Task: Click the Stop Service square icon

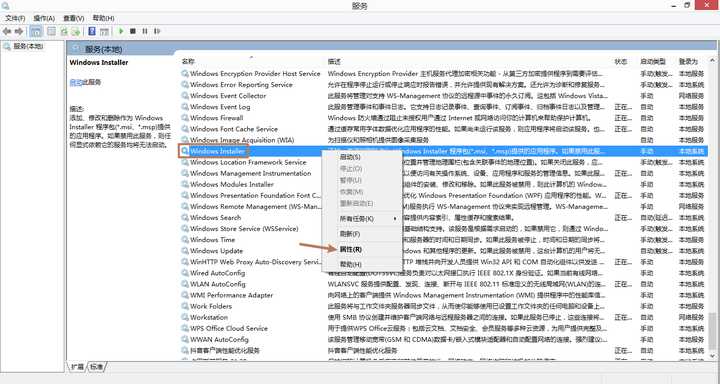Action: [133, 31]
